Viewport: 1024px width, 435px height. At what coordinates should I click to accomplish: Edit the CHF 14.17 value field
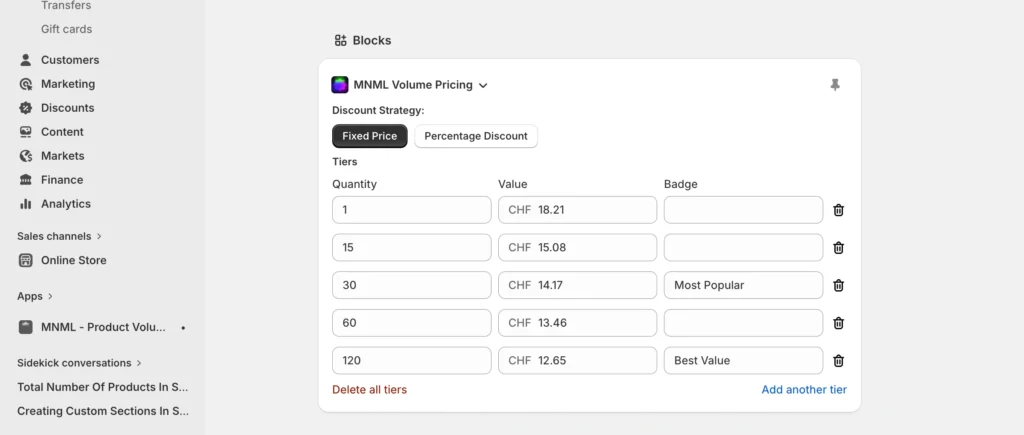coord(577,285)
